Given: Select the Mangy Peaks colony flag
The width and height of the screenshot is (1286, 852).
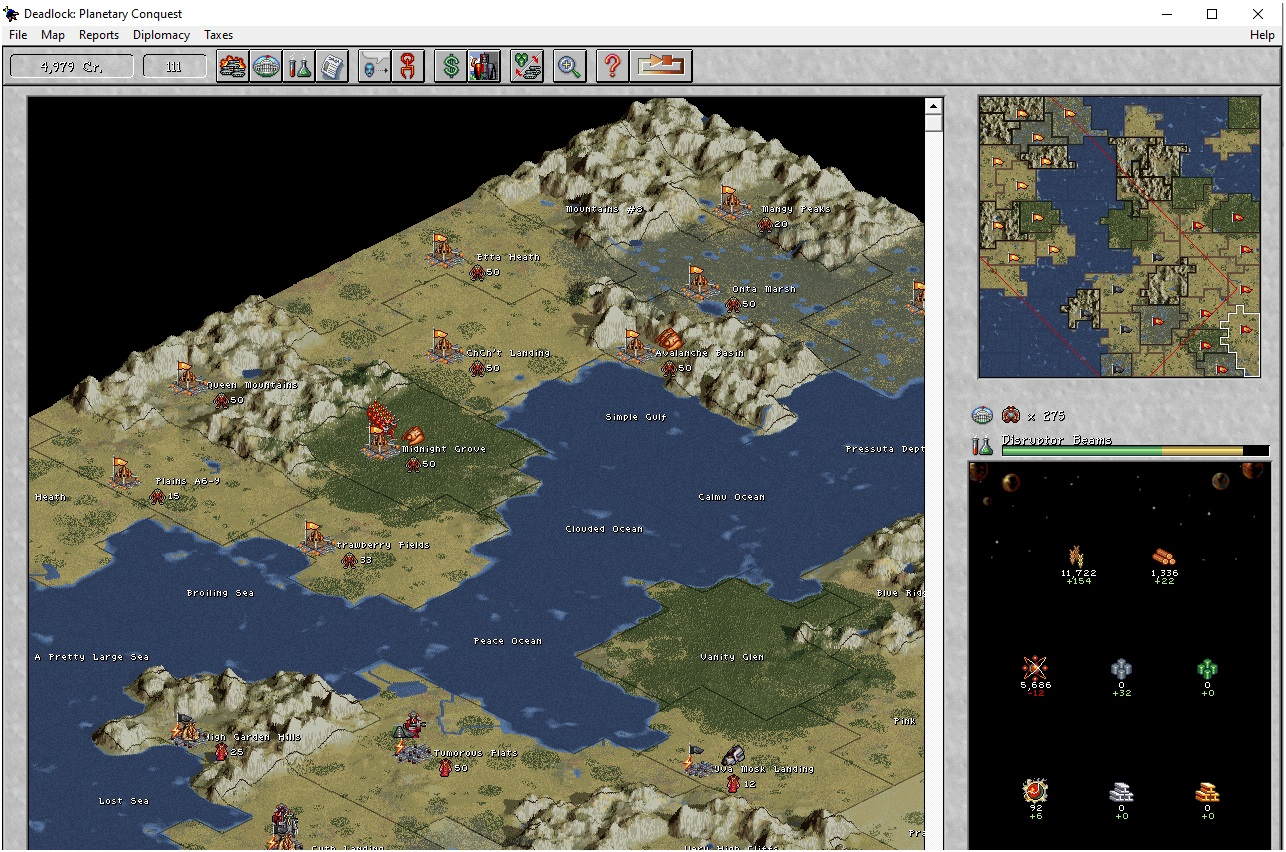Looking at the screenshot, I should tap(730, 202).
